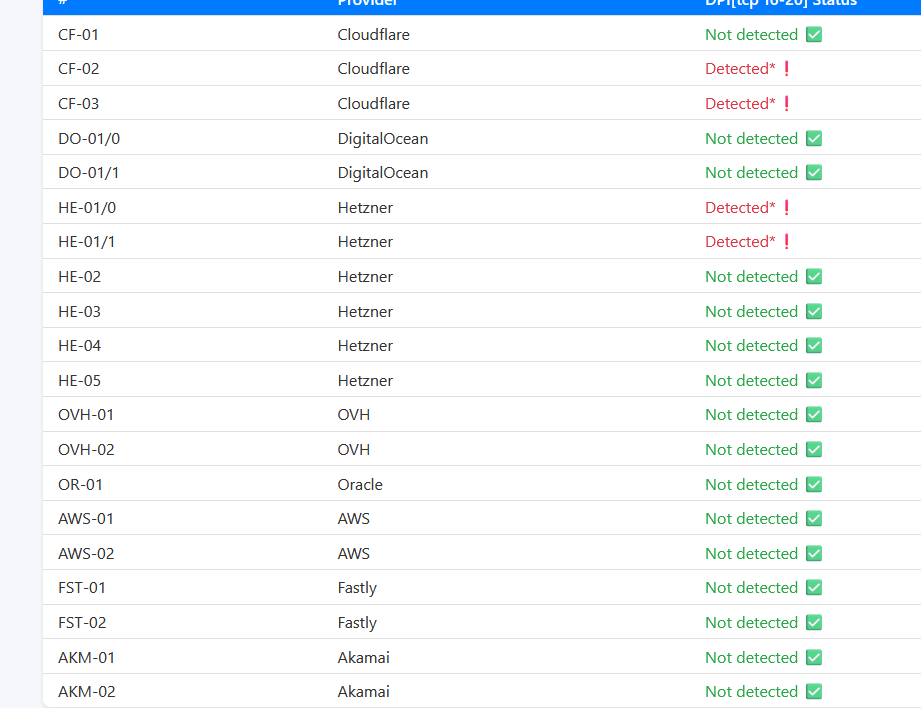921x708 pixels.
Task: Click the green checkmark in HE-03 row
Action: [814, 311]
